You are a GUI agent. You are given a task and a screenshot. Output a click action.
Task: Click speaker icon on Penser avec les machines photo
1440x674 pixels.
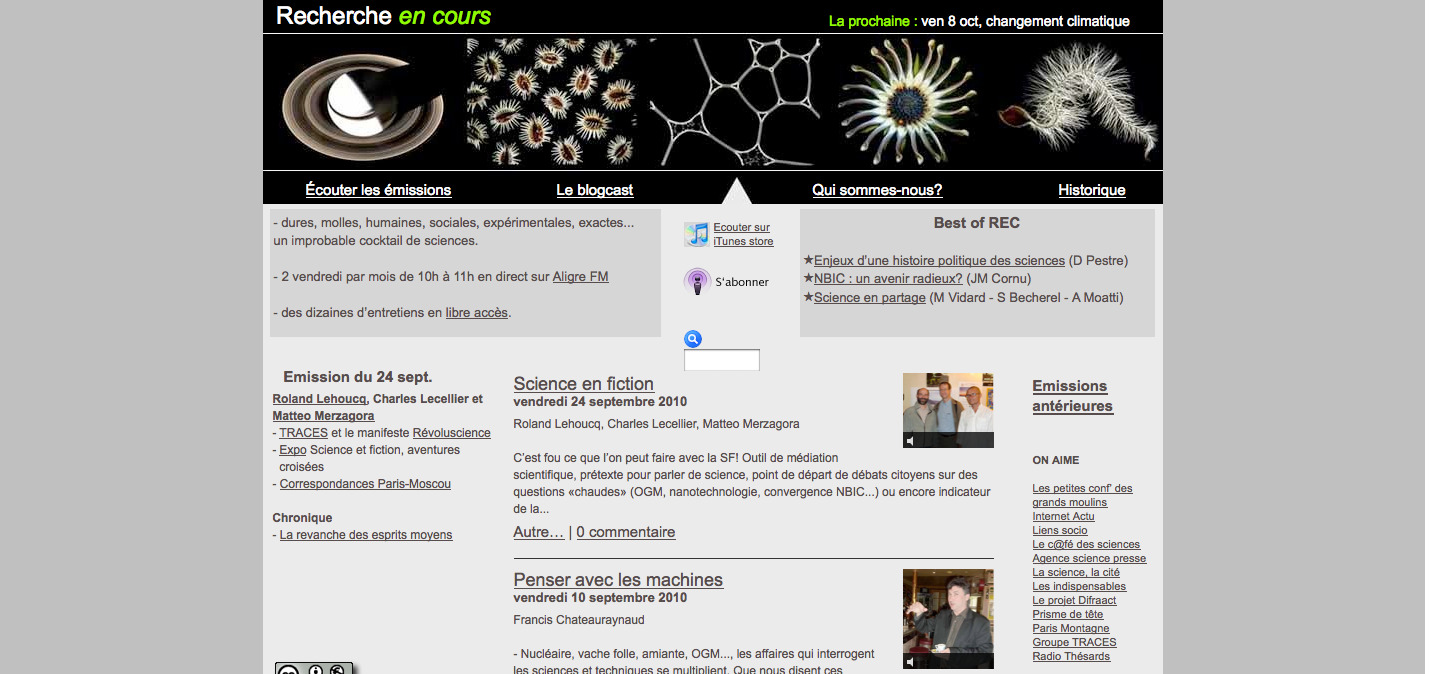(910, 661)
